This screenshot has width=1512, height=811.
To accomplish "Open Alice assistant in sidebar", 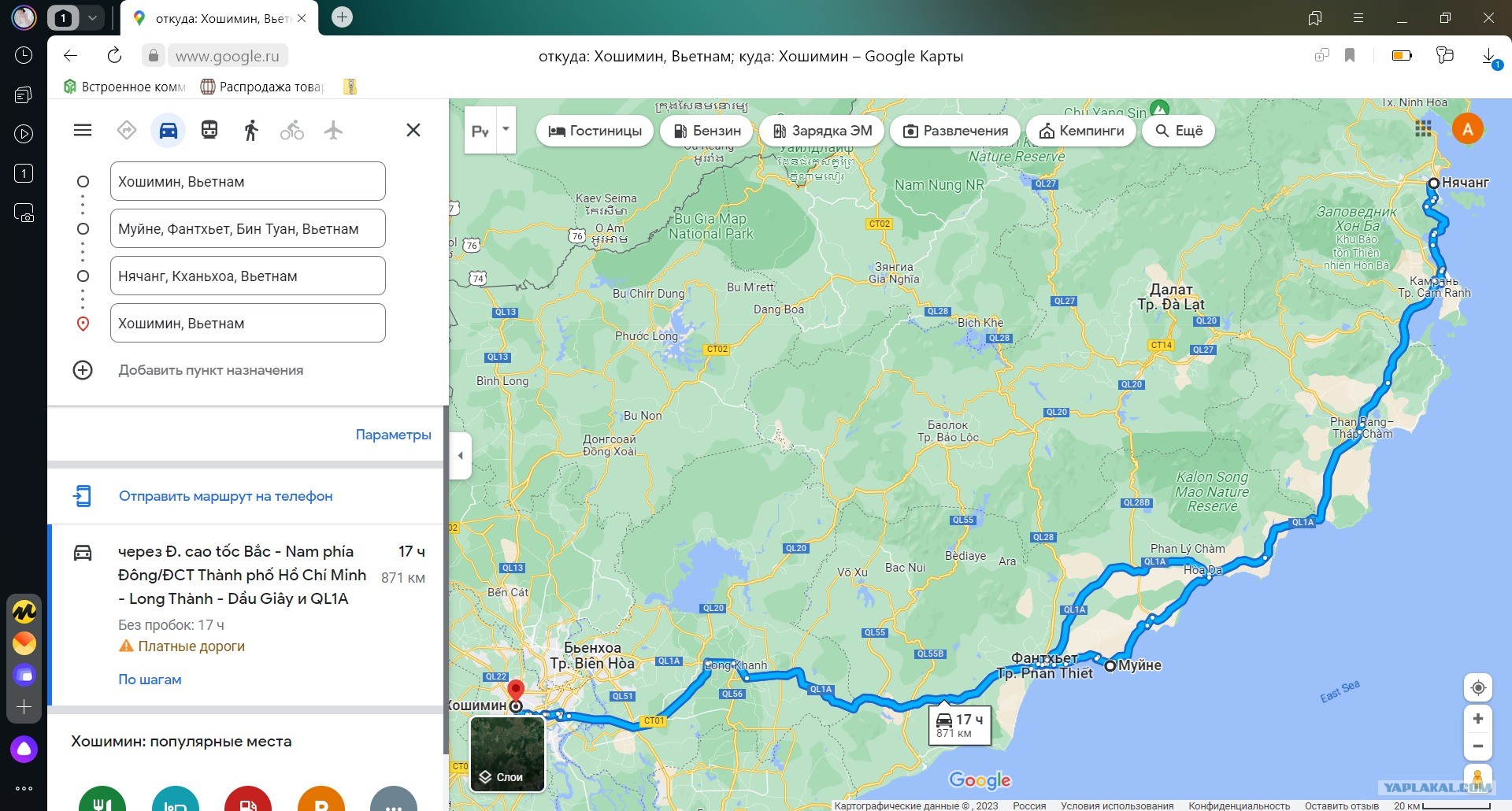I will (24, 749).
